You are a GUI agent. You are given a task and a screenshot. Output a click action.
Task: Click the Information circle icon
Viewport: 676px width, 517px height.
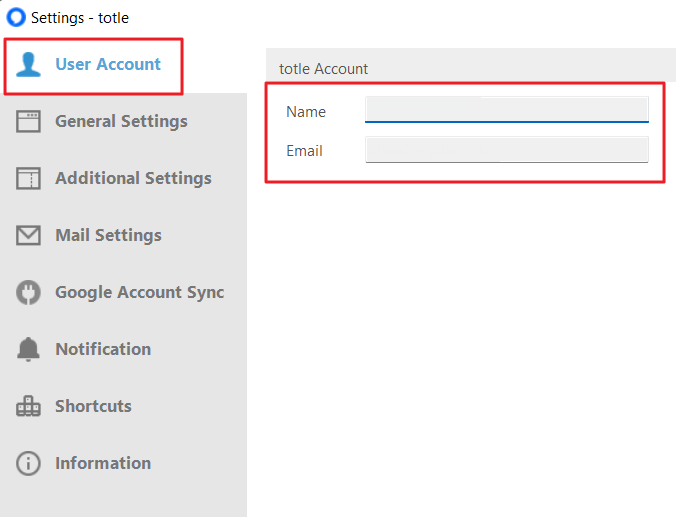pos(28,463)
